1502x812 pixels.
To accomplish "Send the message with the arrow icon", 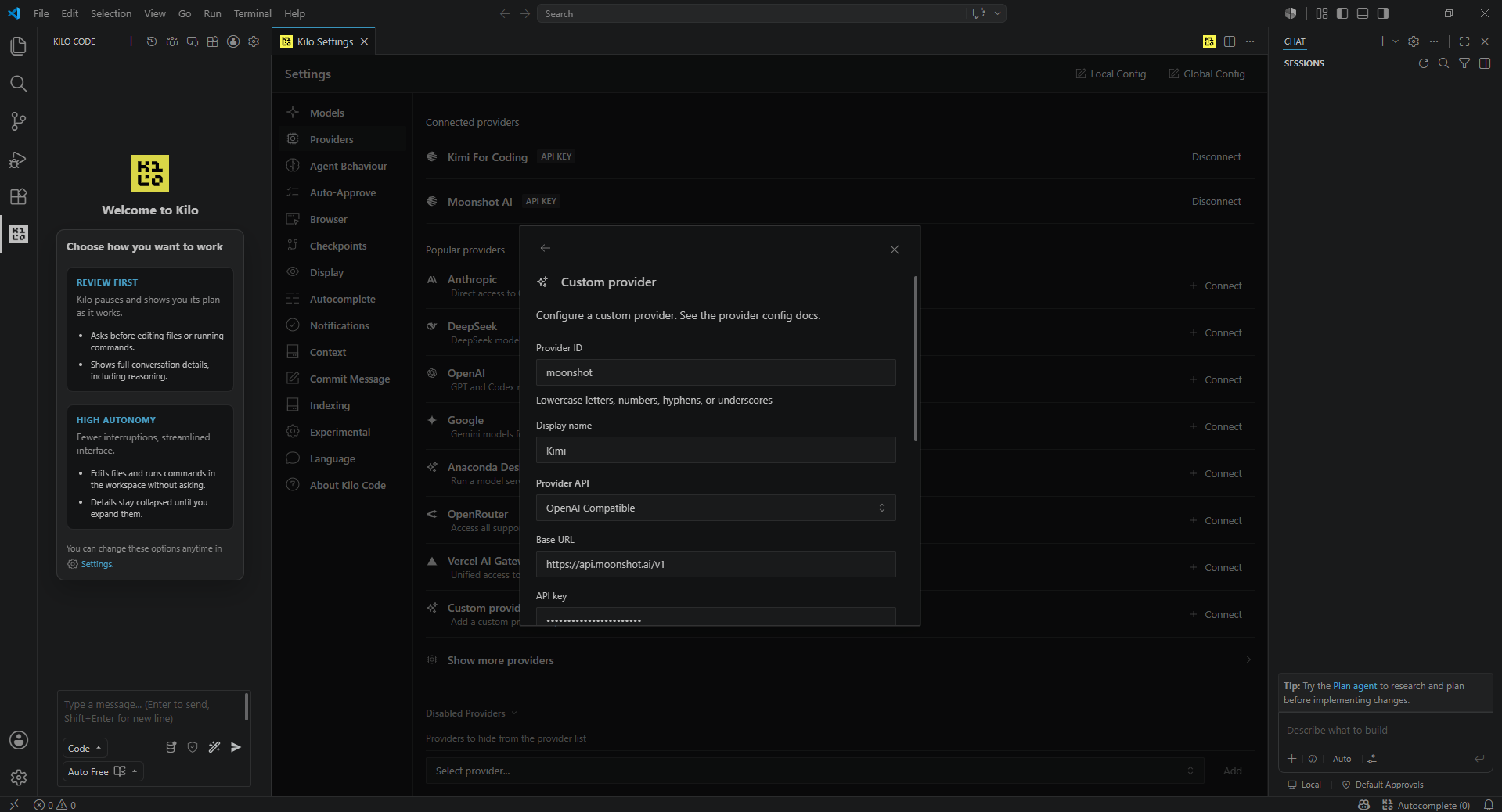I will point(236,747).
